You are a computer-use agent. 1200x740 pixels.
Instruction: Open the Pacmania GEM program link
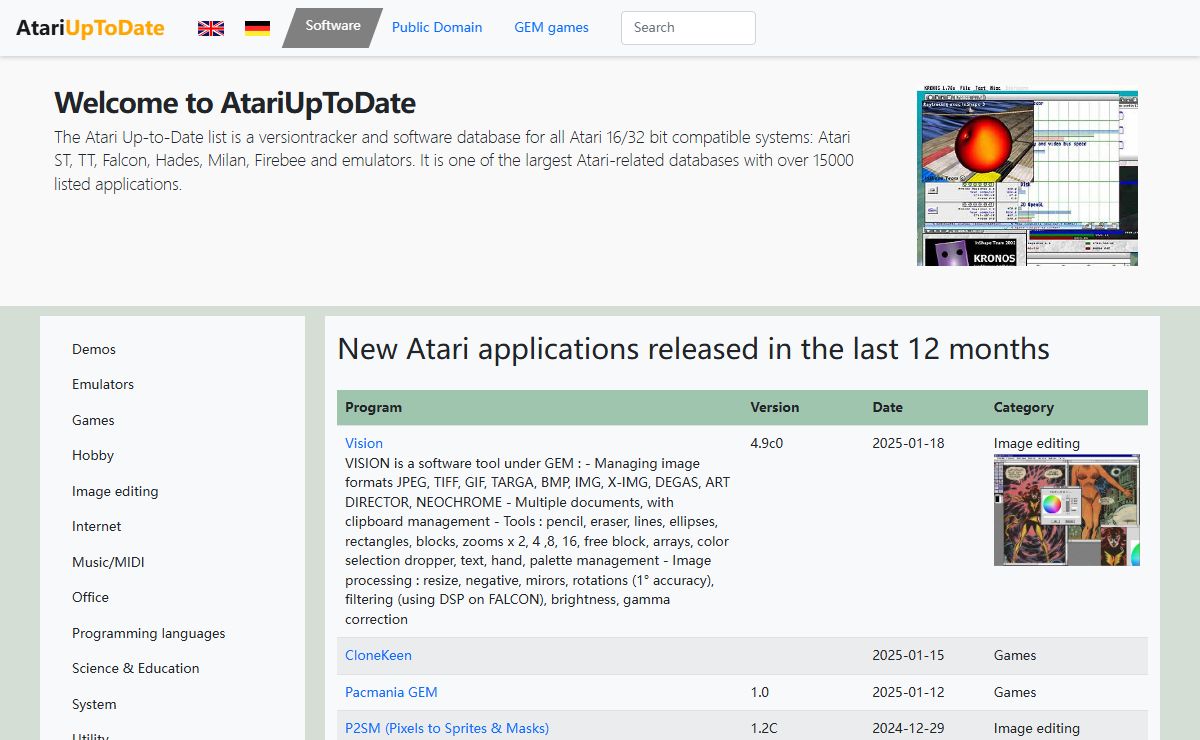[391, 692]
